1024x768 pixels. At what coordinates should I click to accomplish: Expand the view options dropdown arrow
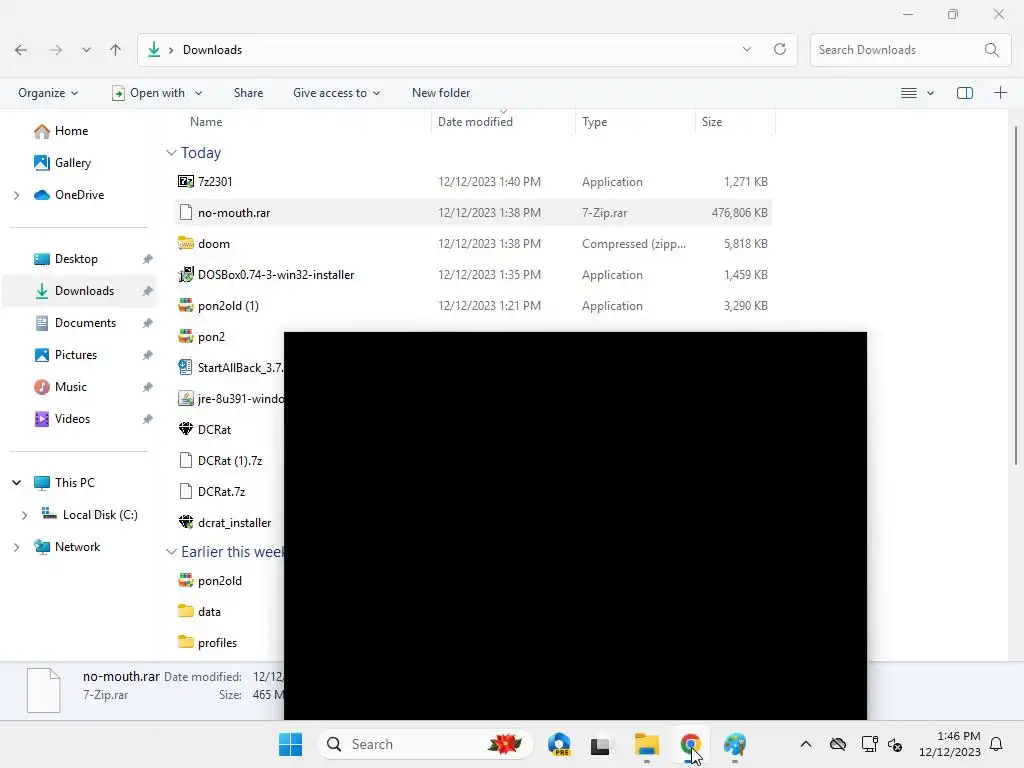(x=931, y=93)
